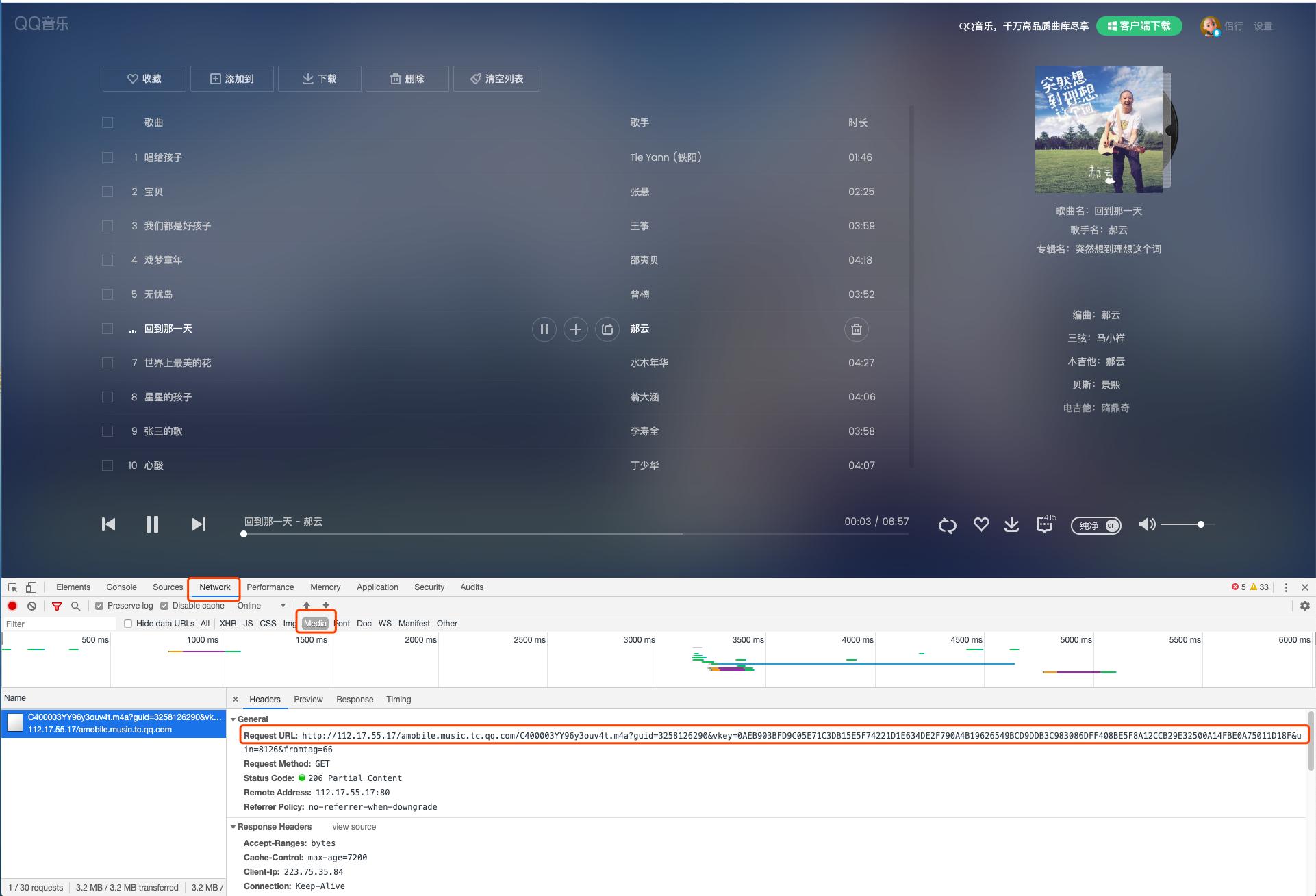Switch to the Console tab in DevTools
Screen dimensions: 1316x896
pyautogui.click(x=121, y=587)
